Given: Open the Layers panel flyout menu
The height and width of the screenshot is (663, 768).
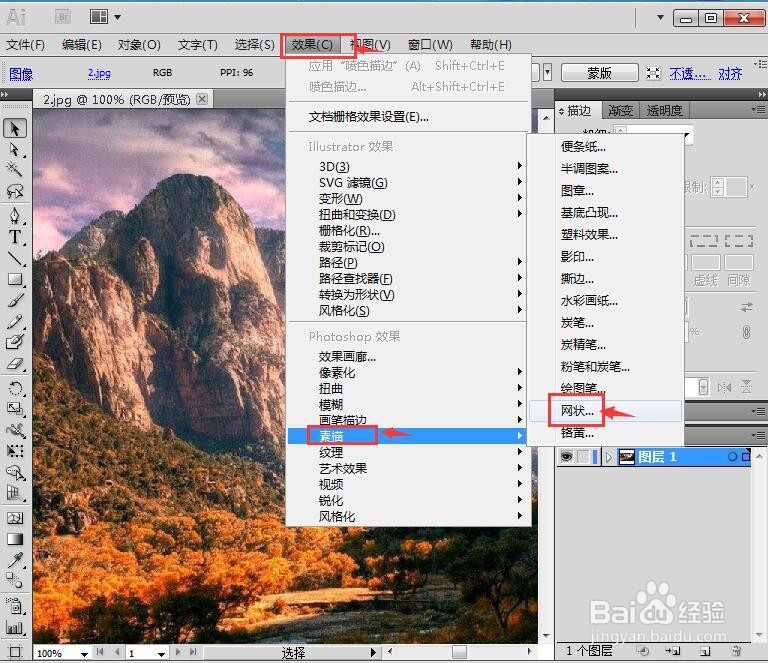Looking at the screenshot, I should click(759, 435).
